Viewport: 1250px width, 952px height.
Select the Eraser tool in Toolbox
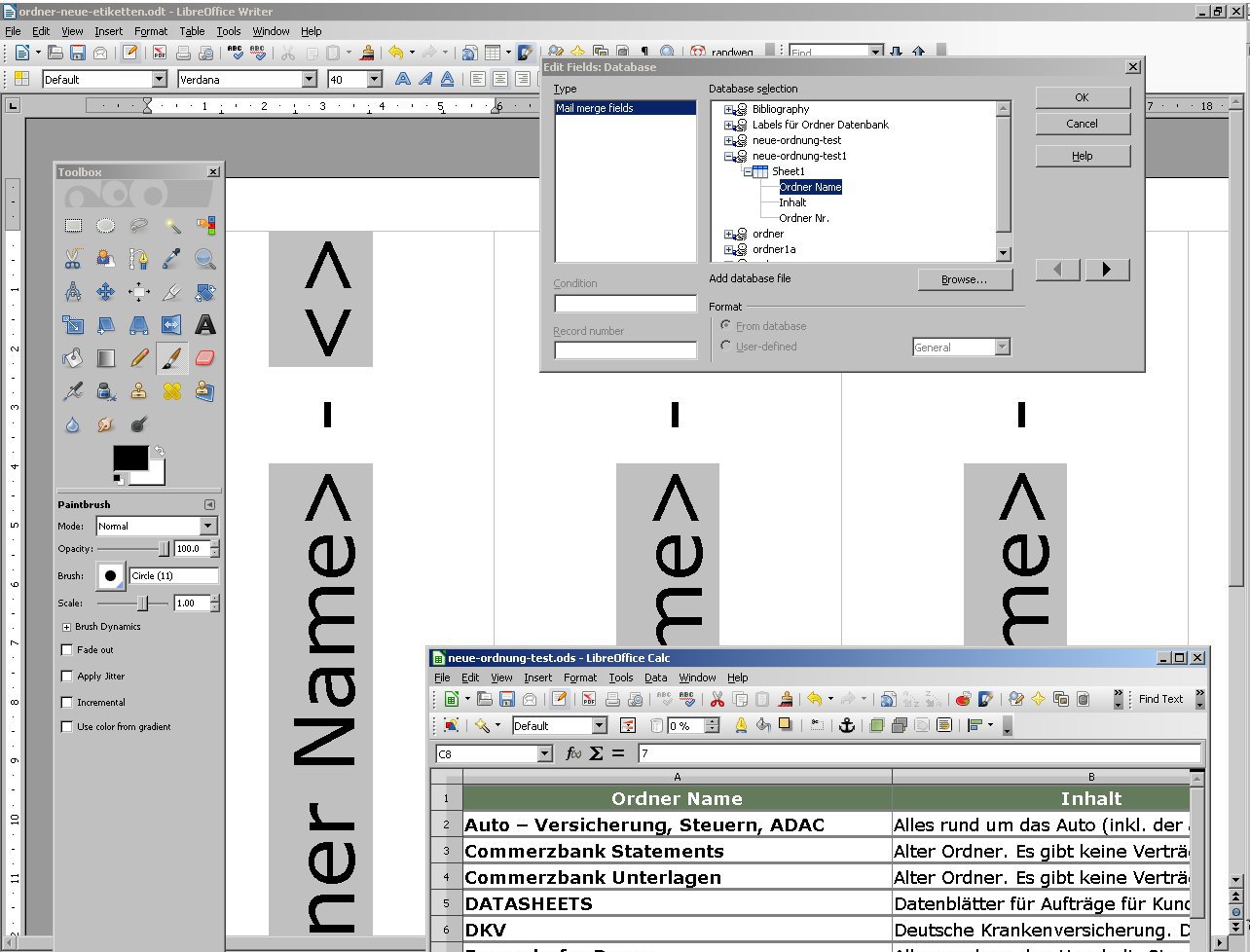[205, 358]
